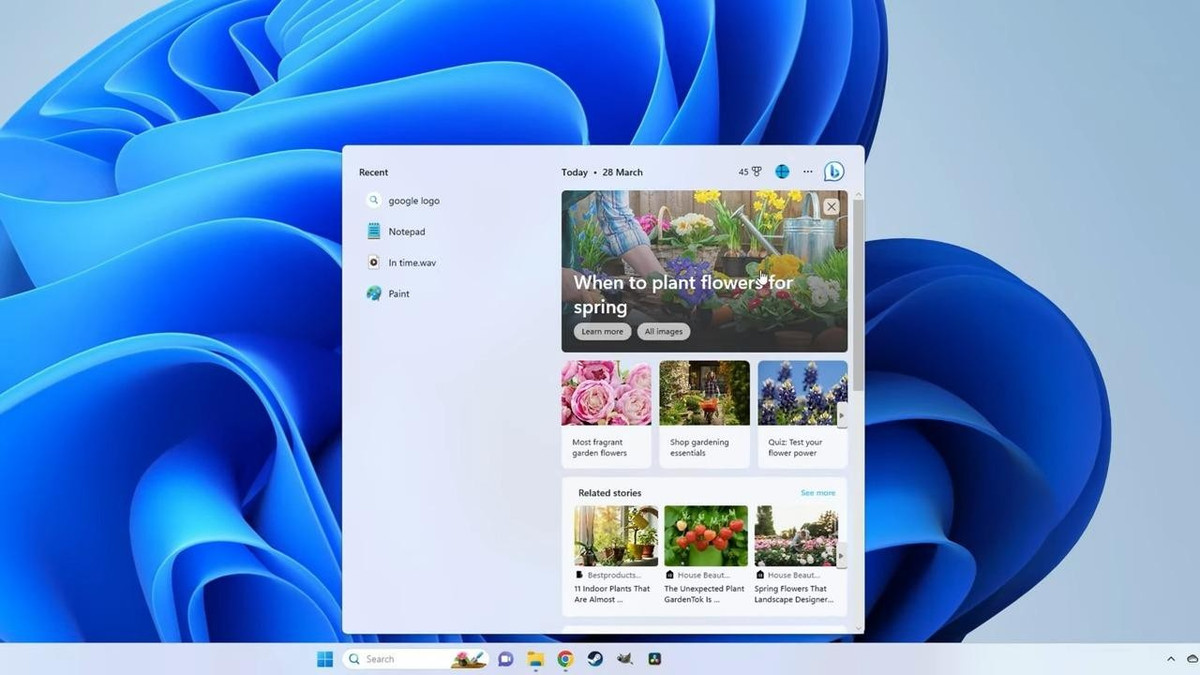This screenshot has height=675, width=1200.
Task: Open See more related stories
Action: click(817, 492)
